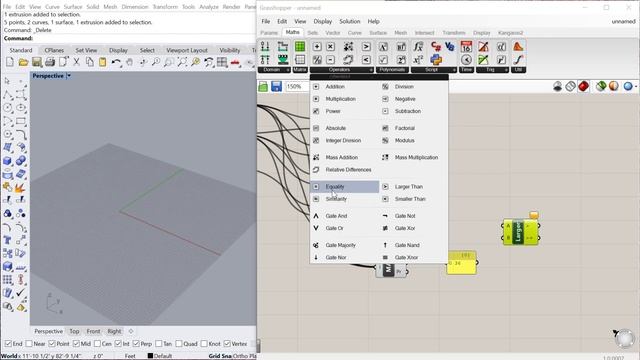This screenshot has width=640, height=360.
Task: Click the Grasshopper Addition operator icon
Action: tap(317, 47)
